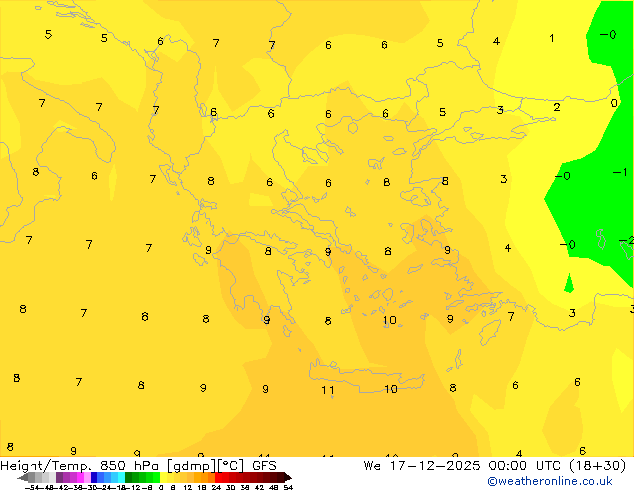Click the gray left arrow of the color scale
This screenshot has width=634, height=490.
pyautogui.click(x=23, y=477)
